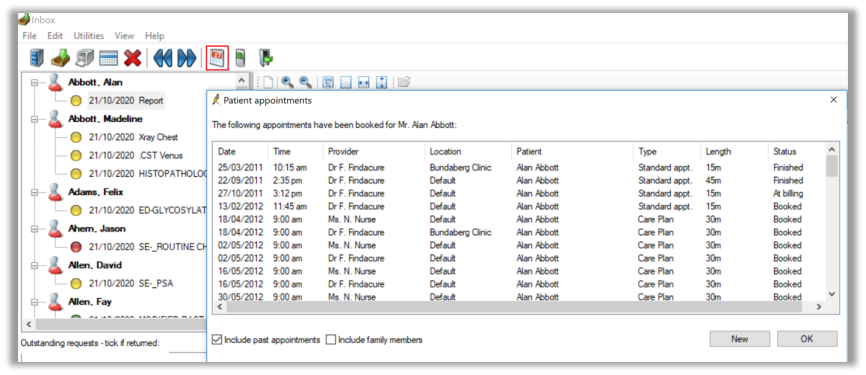Click the mobile phone SMS icon
866x375 pixels.
point(240,57)
